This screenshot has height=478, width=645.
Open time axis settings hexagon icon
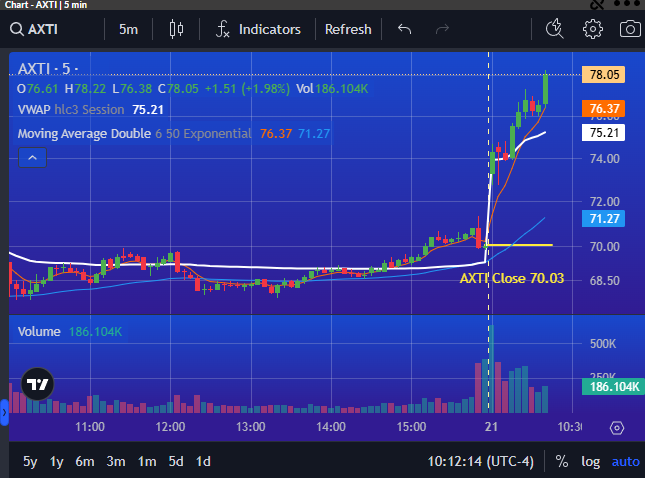click(617, 428)
